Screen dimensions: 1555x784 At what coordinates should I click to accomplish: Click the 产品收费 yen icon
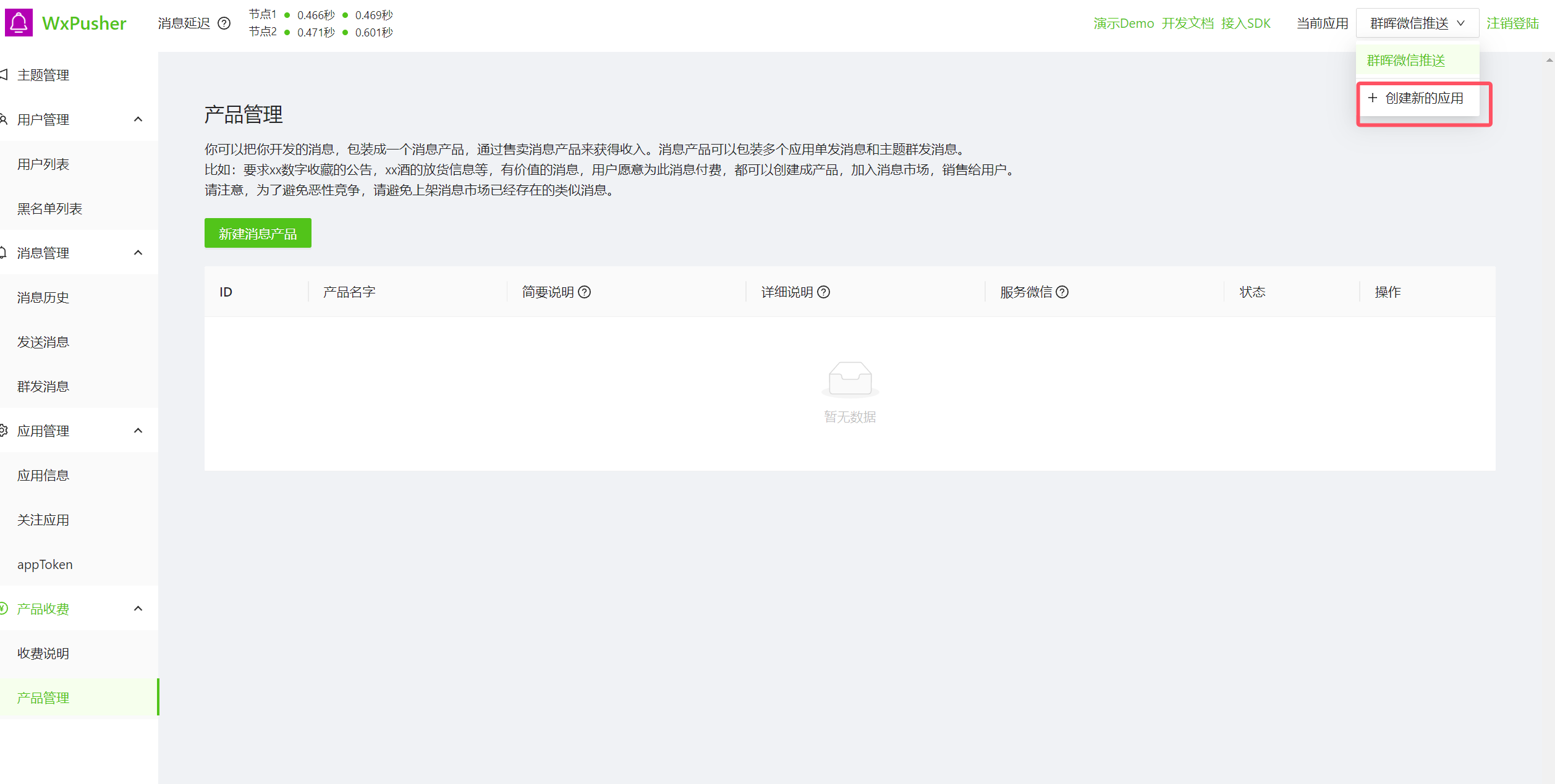tap(4, 609)
